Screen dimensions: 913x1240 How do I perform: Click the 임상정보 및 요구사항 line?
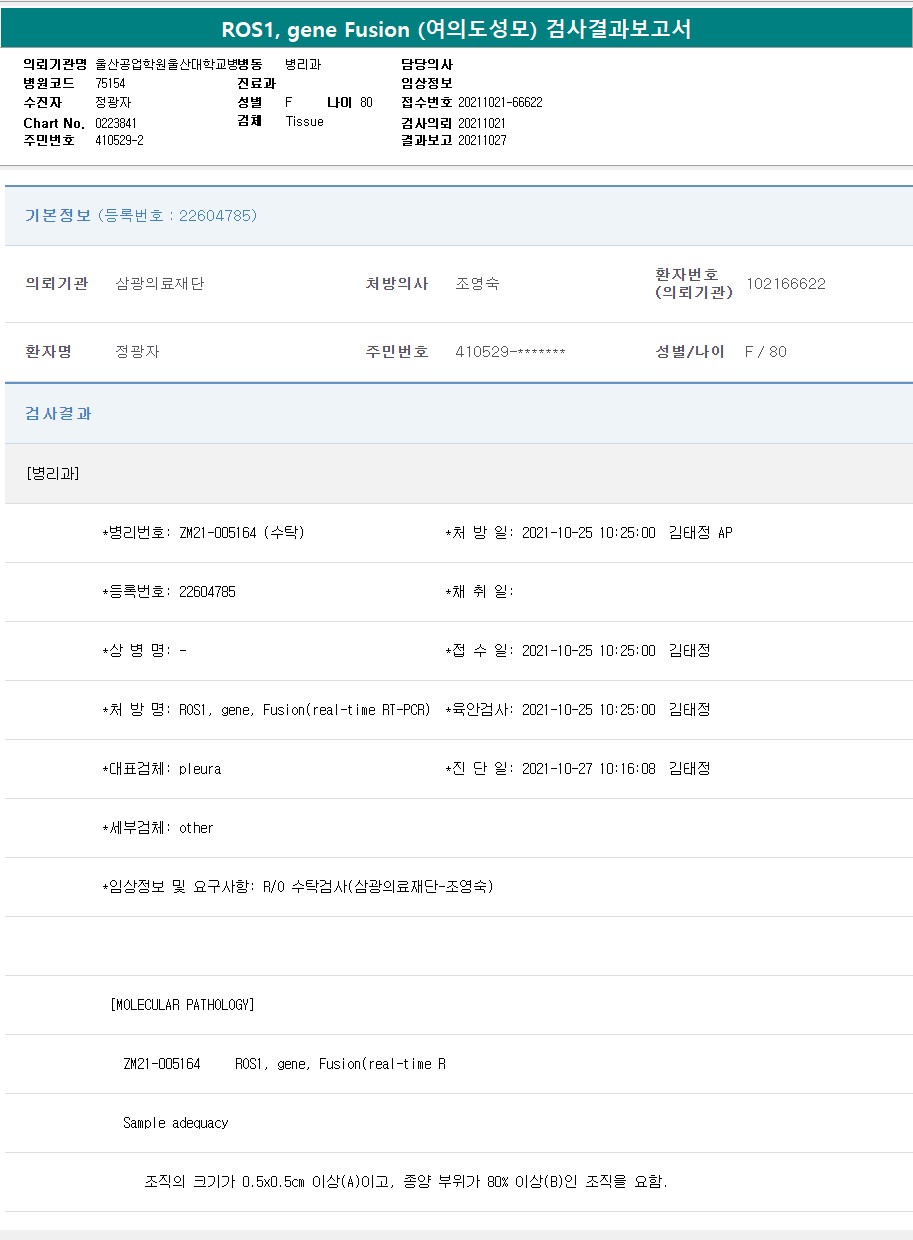coord(298,887)
